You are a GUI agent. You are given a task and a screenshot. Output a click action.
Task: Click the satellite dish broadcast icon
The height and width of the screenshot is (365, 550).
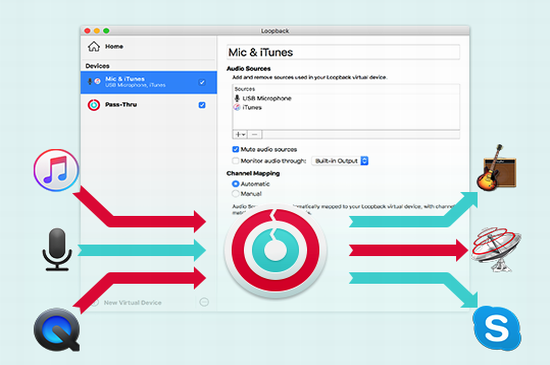click(x=496, y=249)
